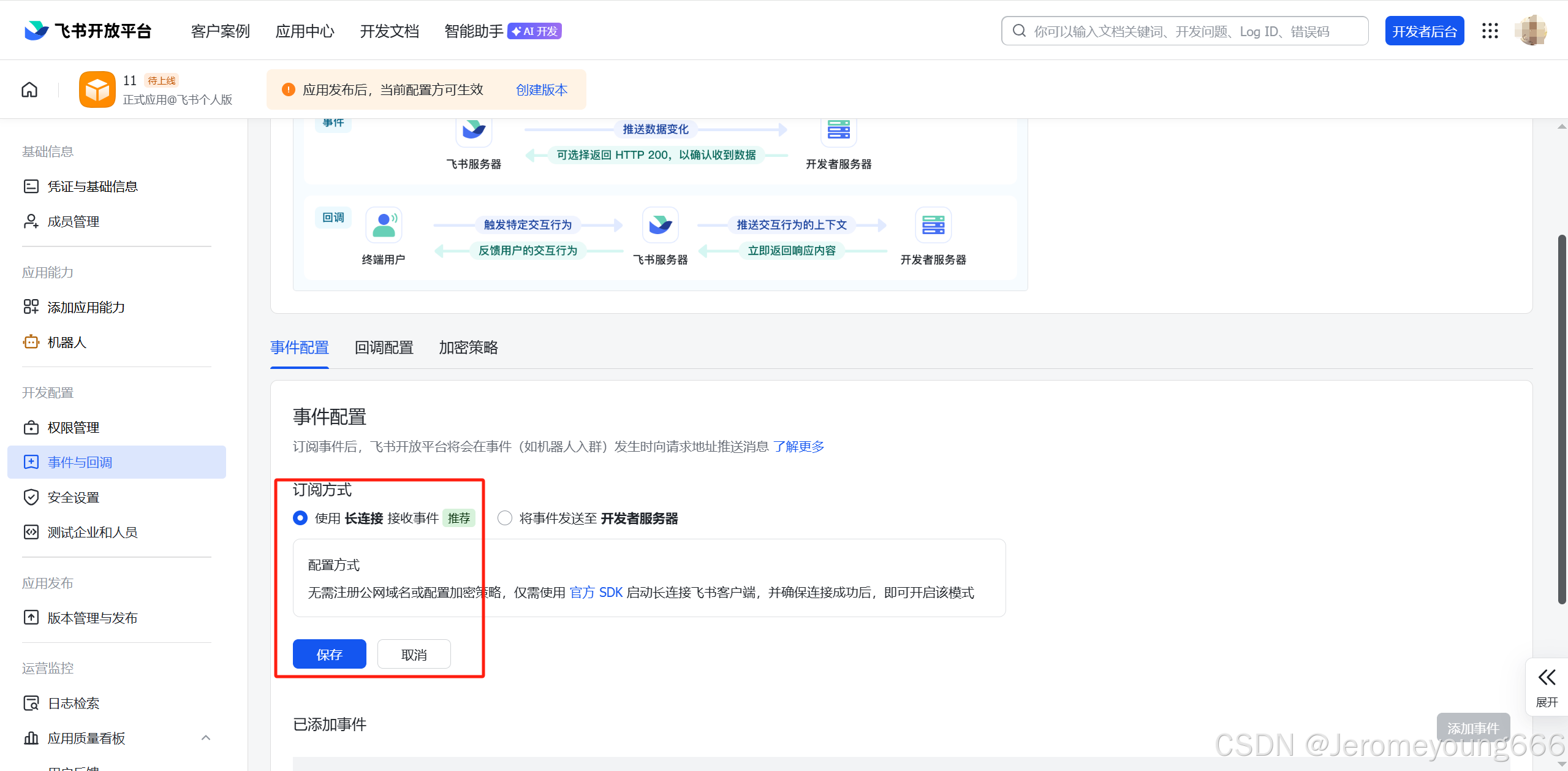
Task: Select the 机器人 robot section
Action: pos(67,341)
